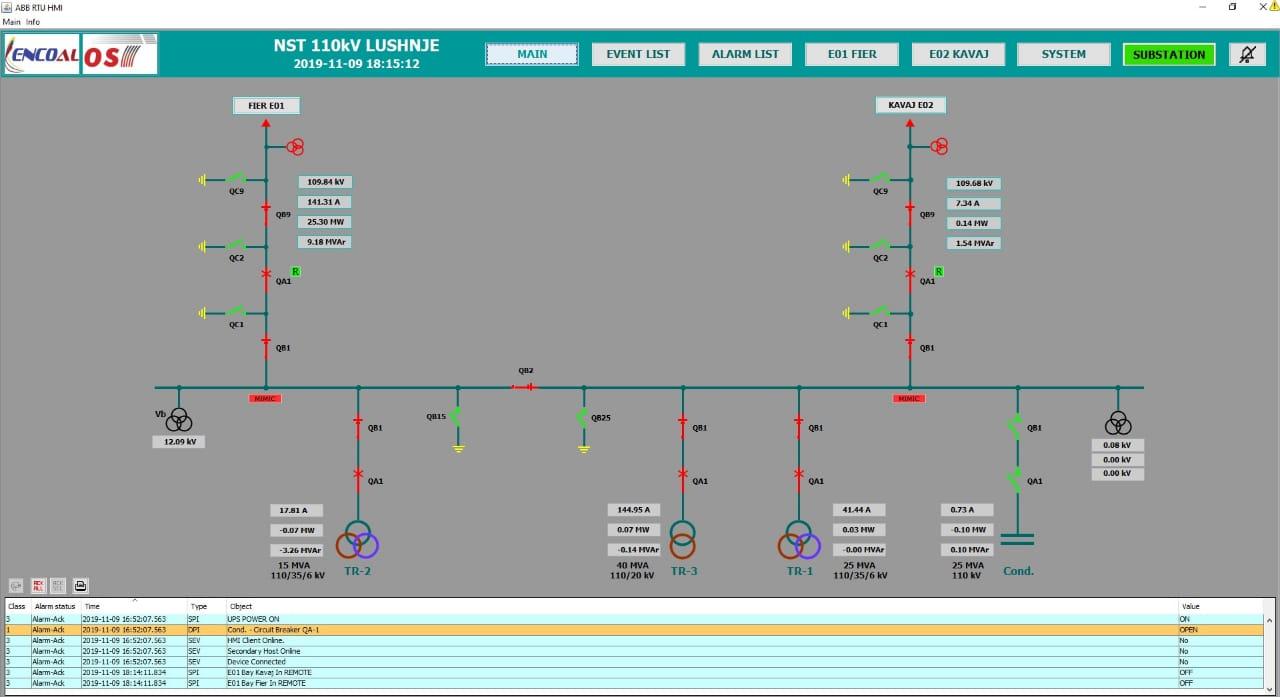Click the FIER E01 line label button
This screenshot has height=697, width=1280.
(x=266, y=105)
